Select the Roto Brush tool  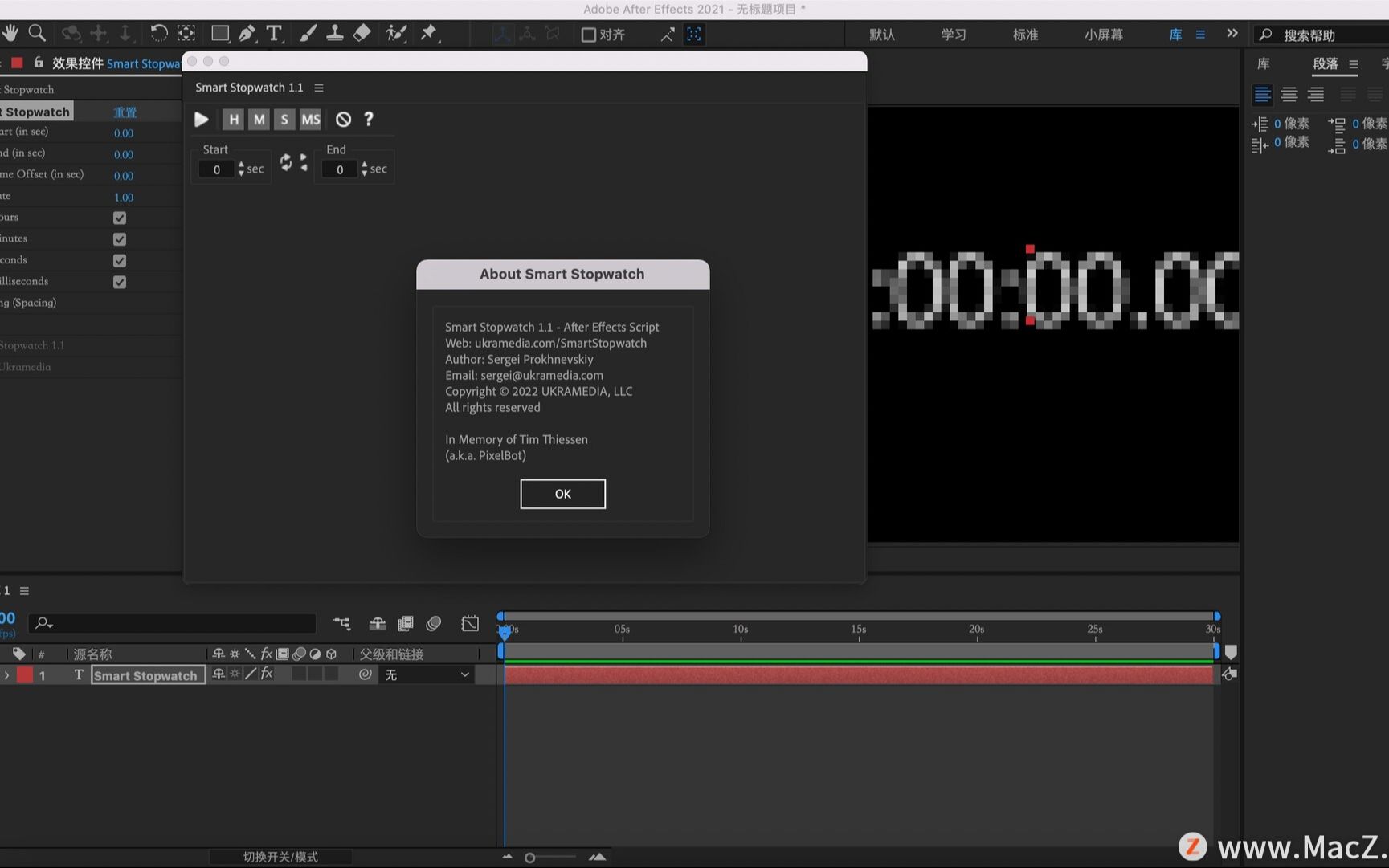(396, 33)
